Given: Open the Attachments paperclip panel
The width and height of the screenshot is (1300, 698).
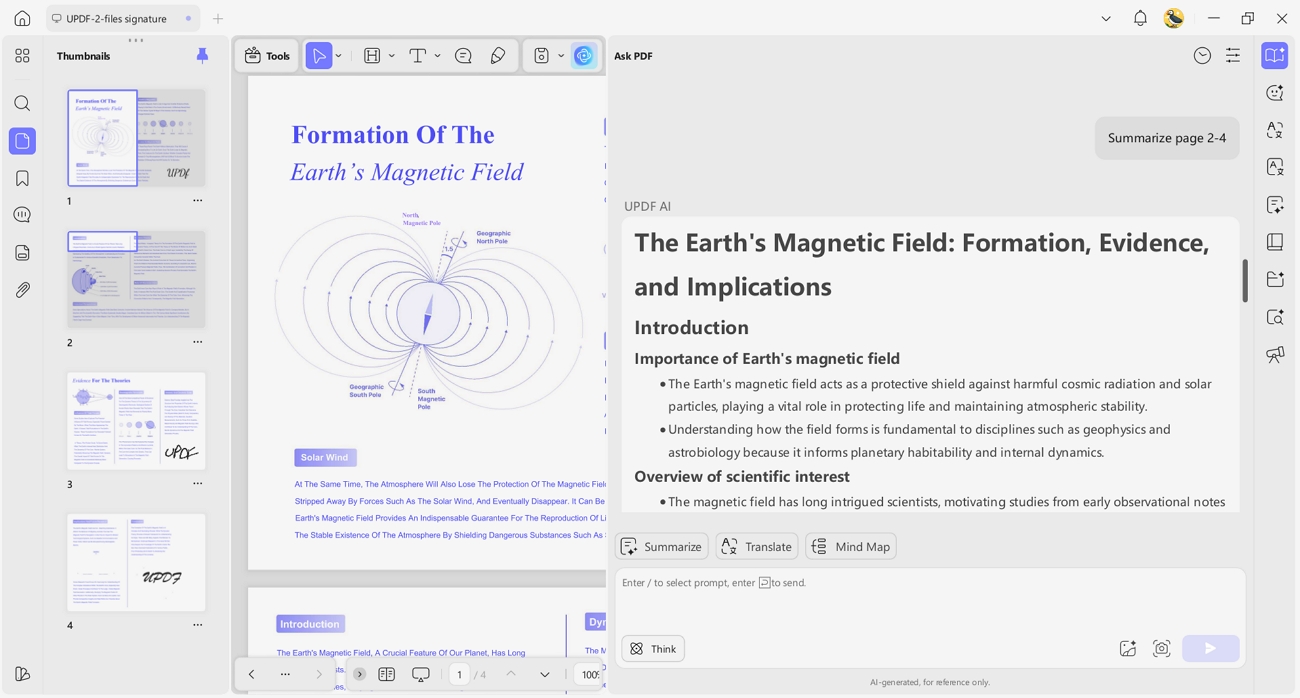Looking at the screenshot, I should point(22,290).
